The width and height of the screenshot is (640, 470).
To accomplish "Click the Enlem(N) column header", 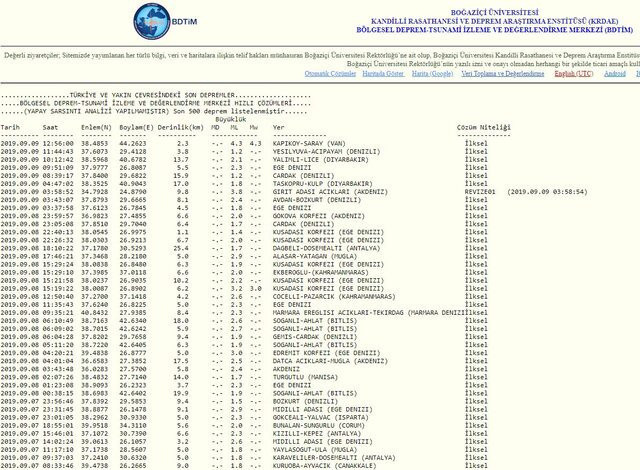I will tap(96, 127).
